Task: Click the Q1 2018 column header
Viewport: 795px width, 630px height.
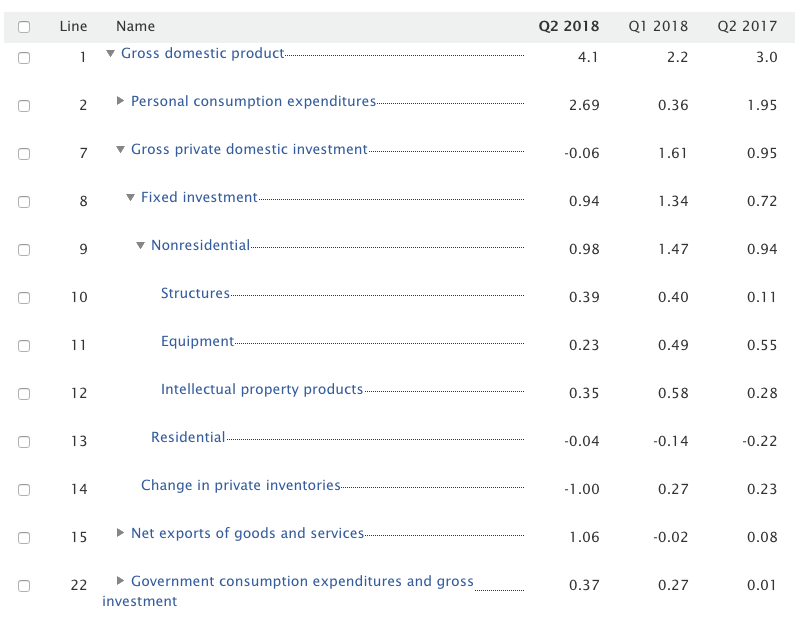Action: click(658, 27)
